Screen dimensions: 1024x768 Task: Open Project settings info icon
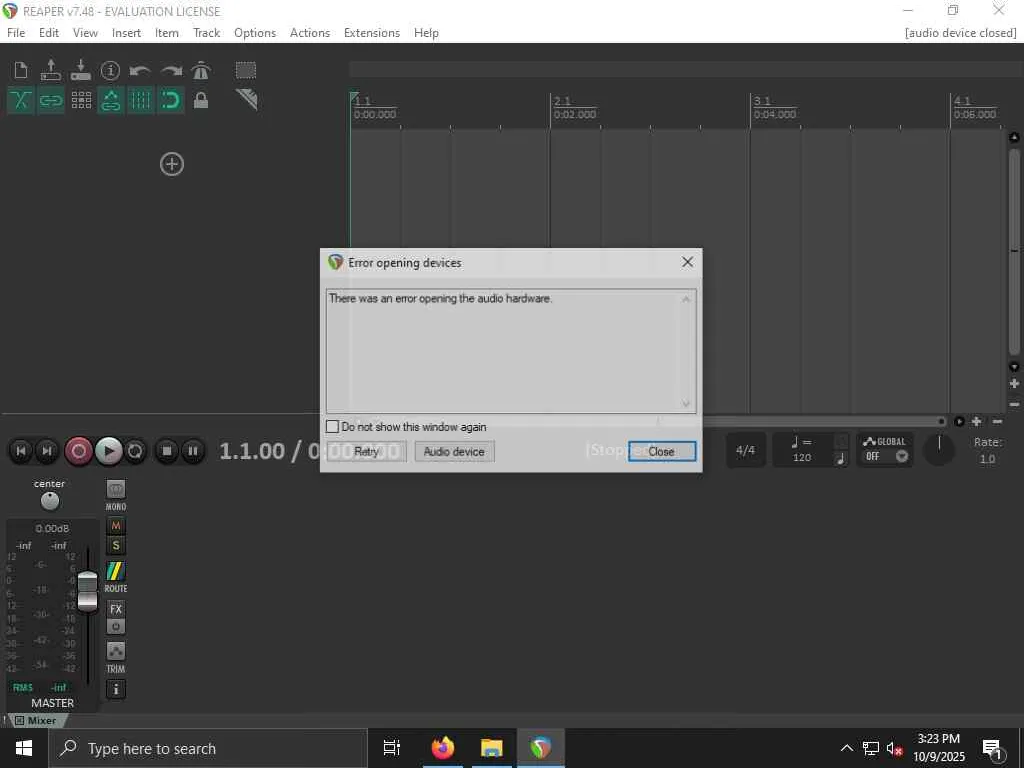pos(110,70)
